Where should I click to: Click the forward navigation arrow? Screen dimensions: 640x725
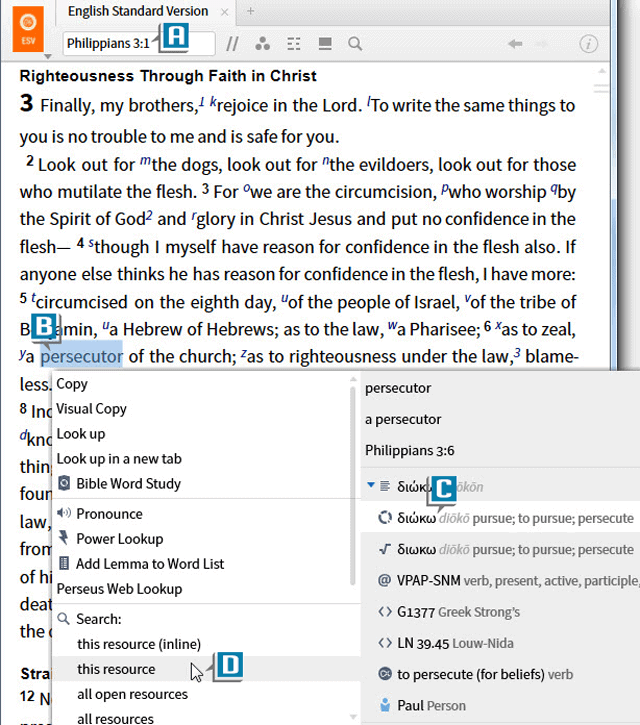tap(545, 44)
